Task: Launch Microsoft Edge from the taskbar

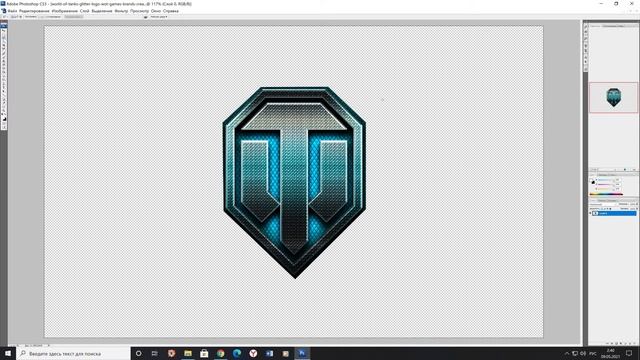Action: pos(237,353)
